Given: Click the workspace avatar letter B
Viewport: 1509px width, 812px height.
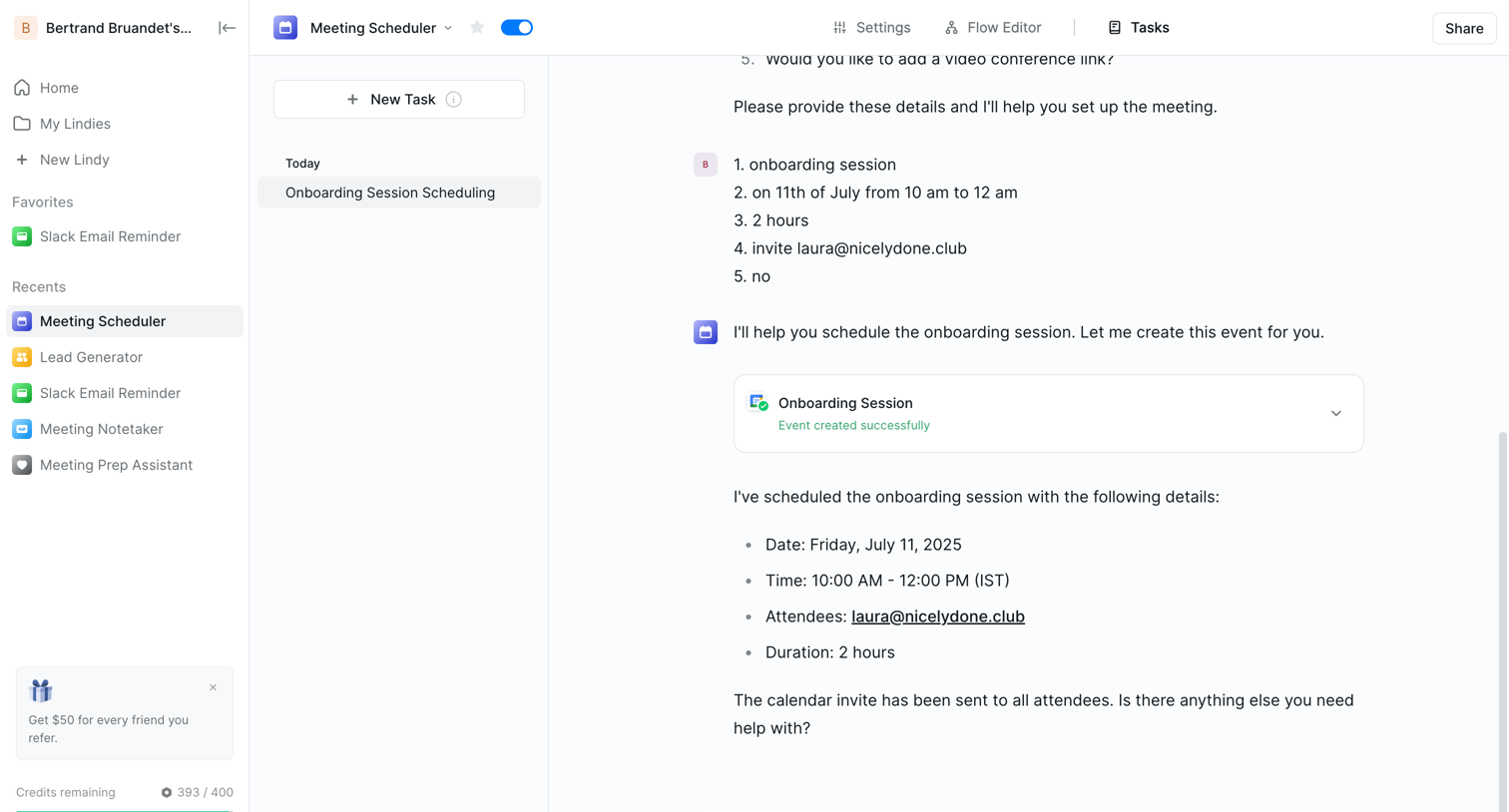Looking at the screenshot, I should [25, 28].
